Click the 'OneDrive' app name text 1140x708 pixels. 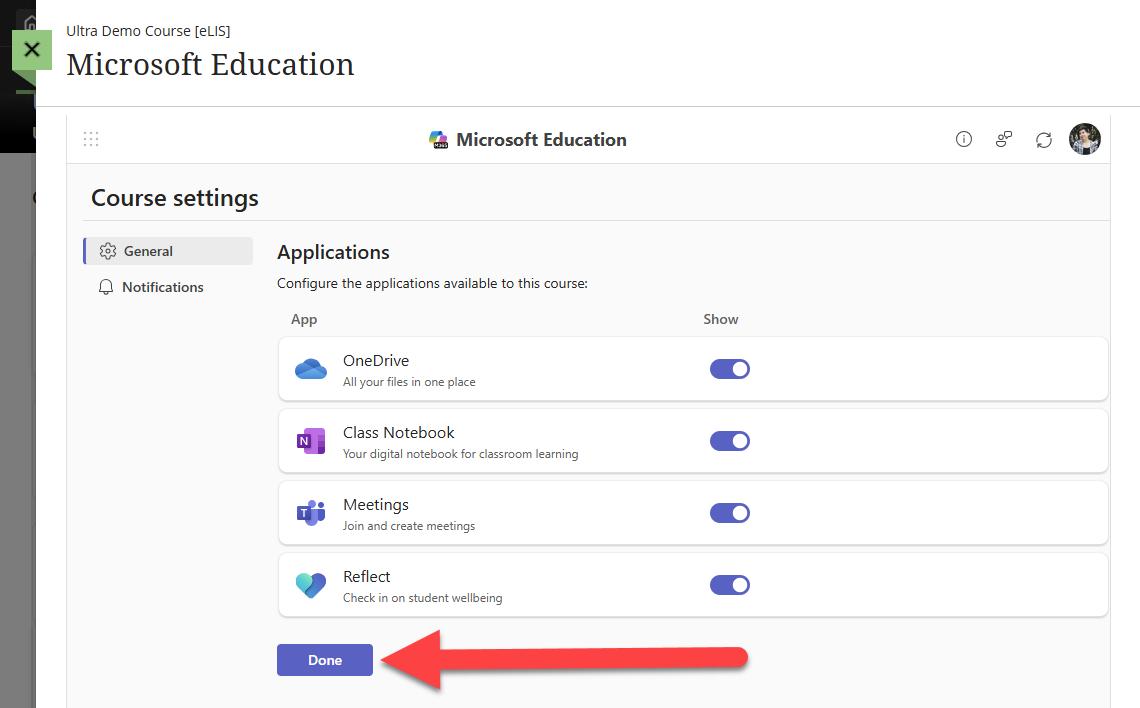[376, 361]
